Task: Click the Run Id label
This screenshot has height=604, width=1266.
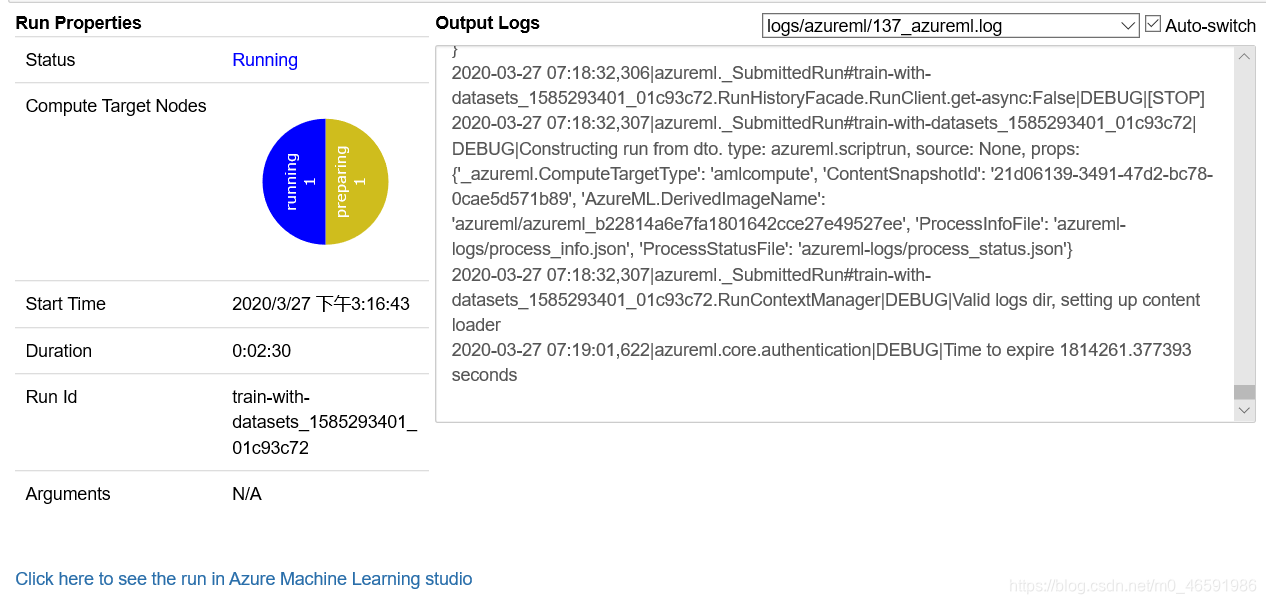Action: (x=51, y=397)
